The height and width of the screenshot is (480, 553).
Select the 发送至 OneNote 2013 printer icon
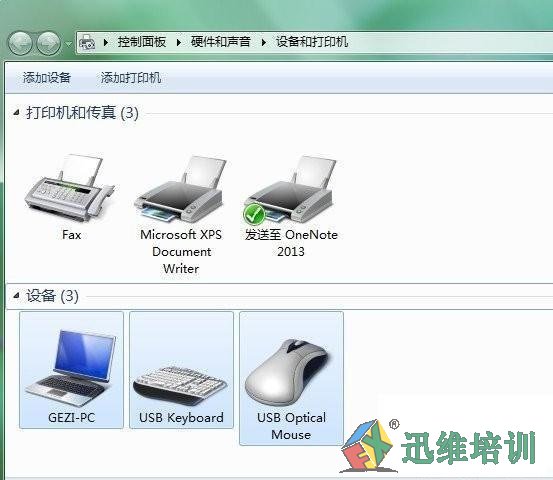pos(290,189)
